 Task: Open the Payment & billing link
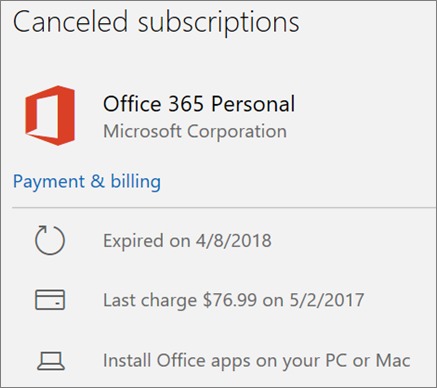[x=87, y=182]
